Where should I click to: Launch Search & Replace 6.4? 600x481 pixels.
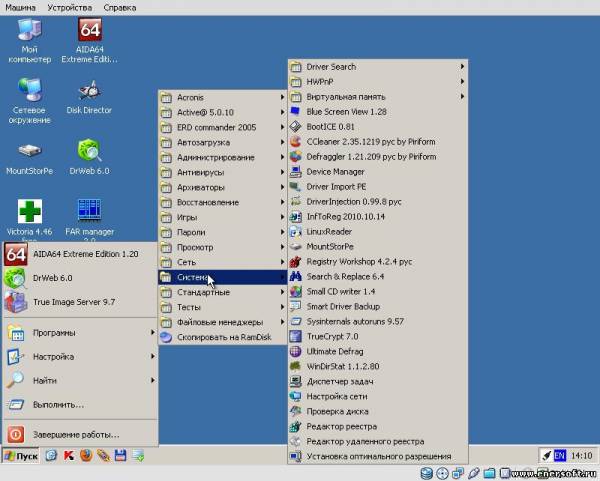coord(378,277)
